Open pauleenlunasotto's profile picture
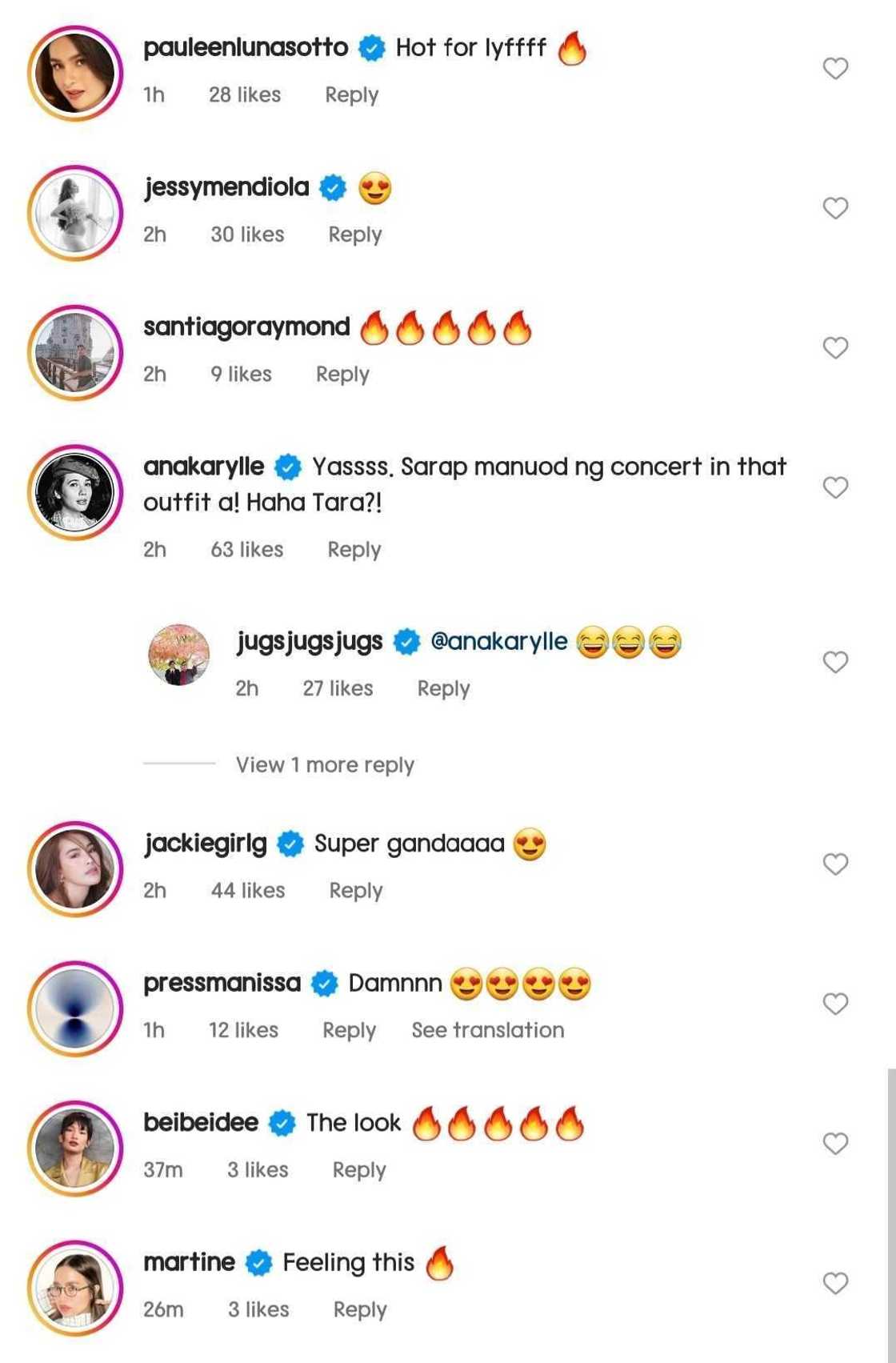The height and width of the screenshot is (1363, 896). tap(75, 74)
